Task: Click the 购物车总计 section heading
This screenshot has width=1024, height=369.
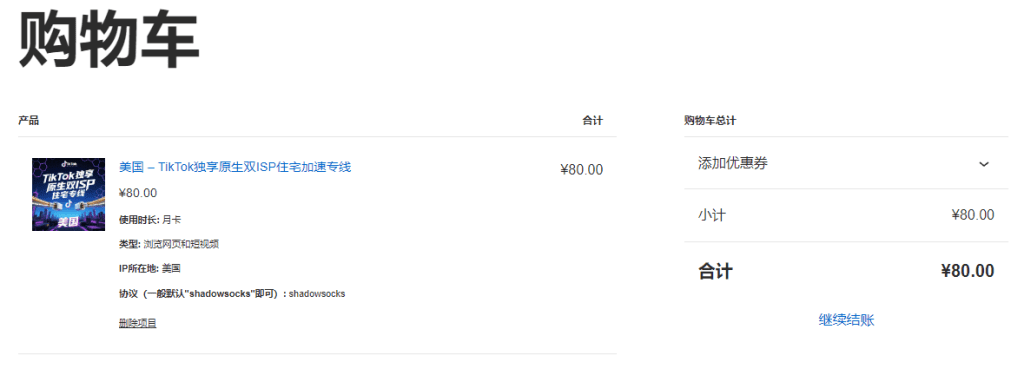Action: [711, 120]
